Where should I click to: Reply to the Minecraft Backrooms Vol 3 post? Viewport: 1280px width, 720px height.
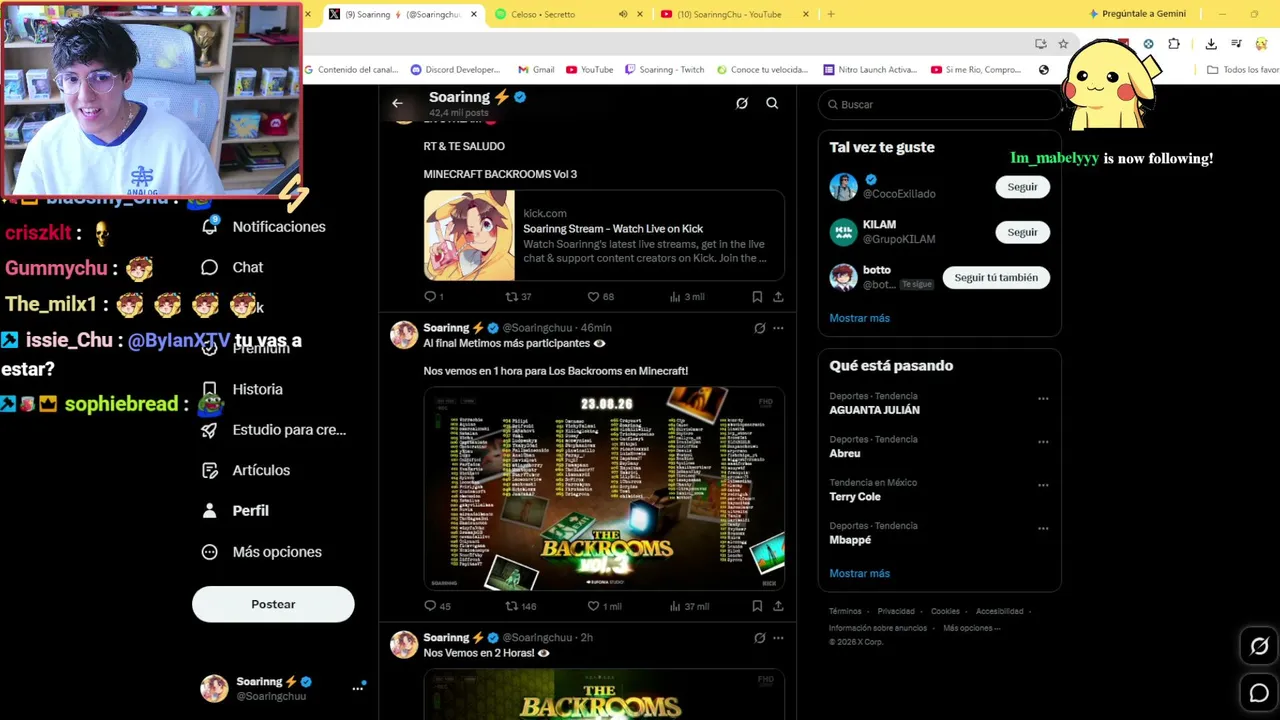[x=434, y=296]
